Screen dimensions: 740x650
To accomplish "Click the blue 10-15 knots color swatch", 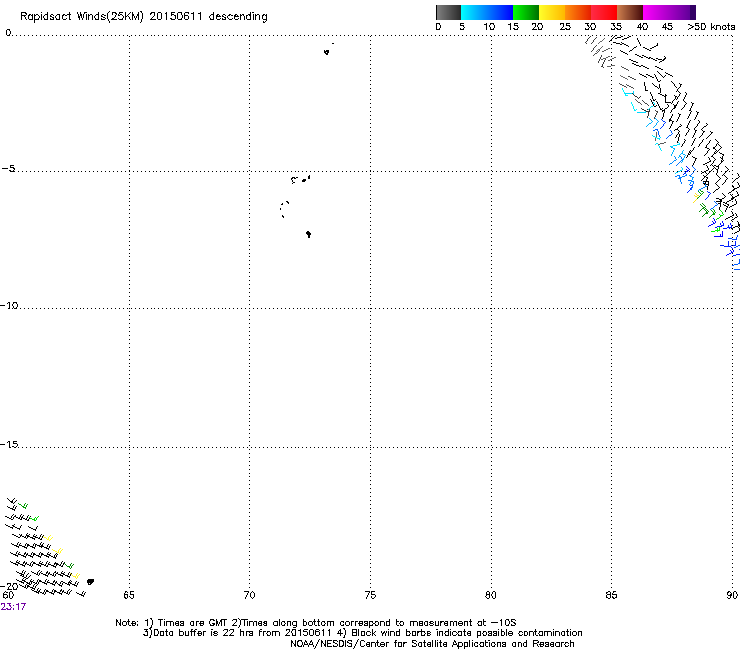I will pos(500,12).
